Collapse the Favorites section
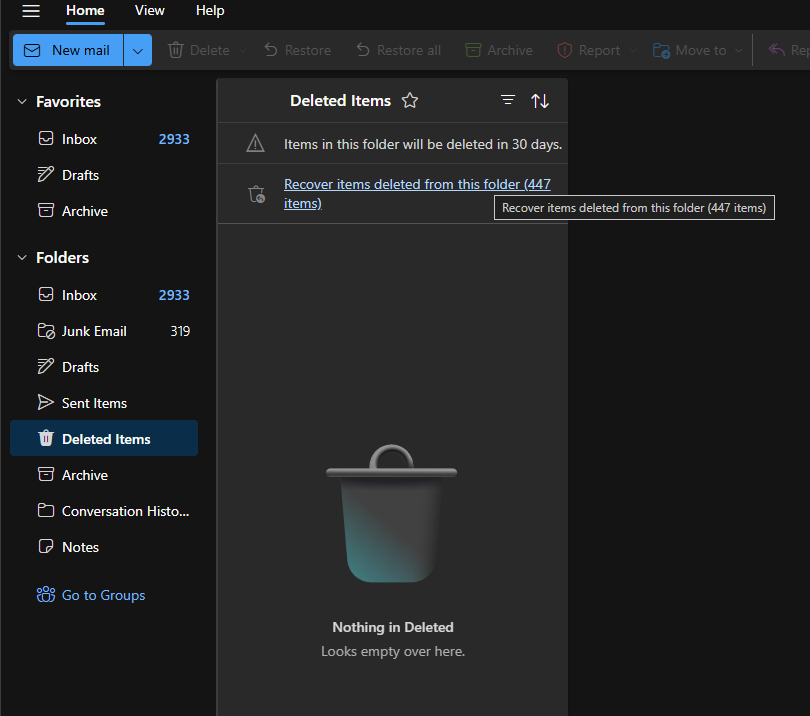 click(x=22, y=101)
